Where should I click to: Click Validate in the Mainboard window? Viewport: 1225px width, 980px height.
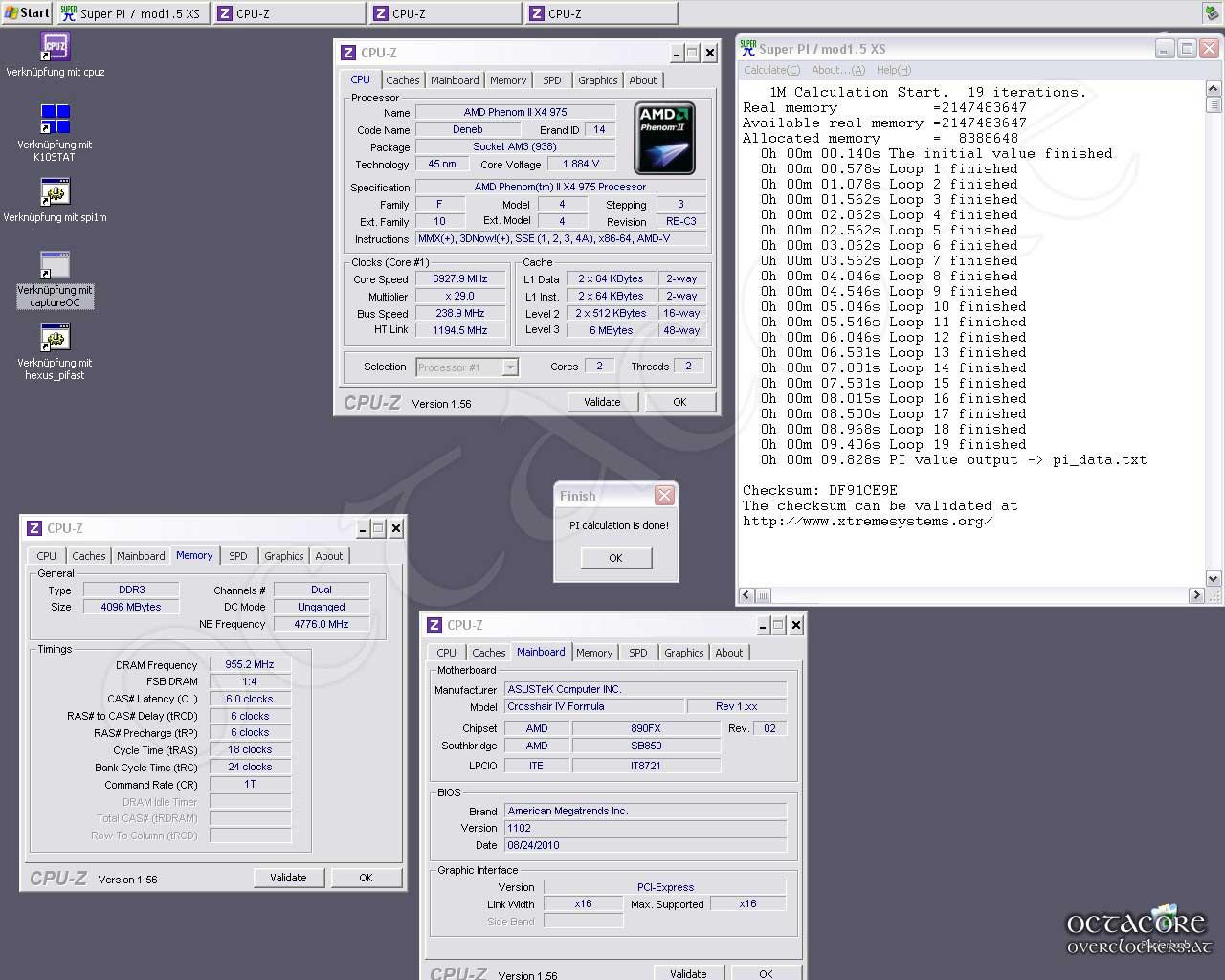(x=688, y=973)
